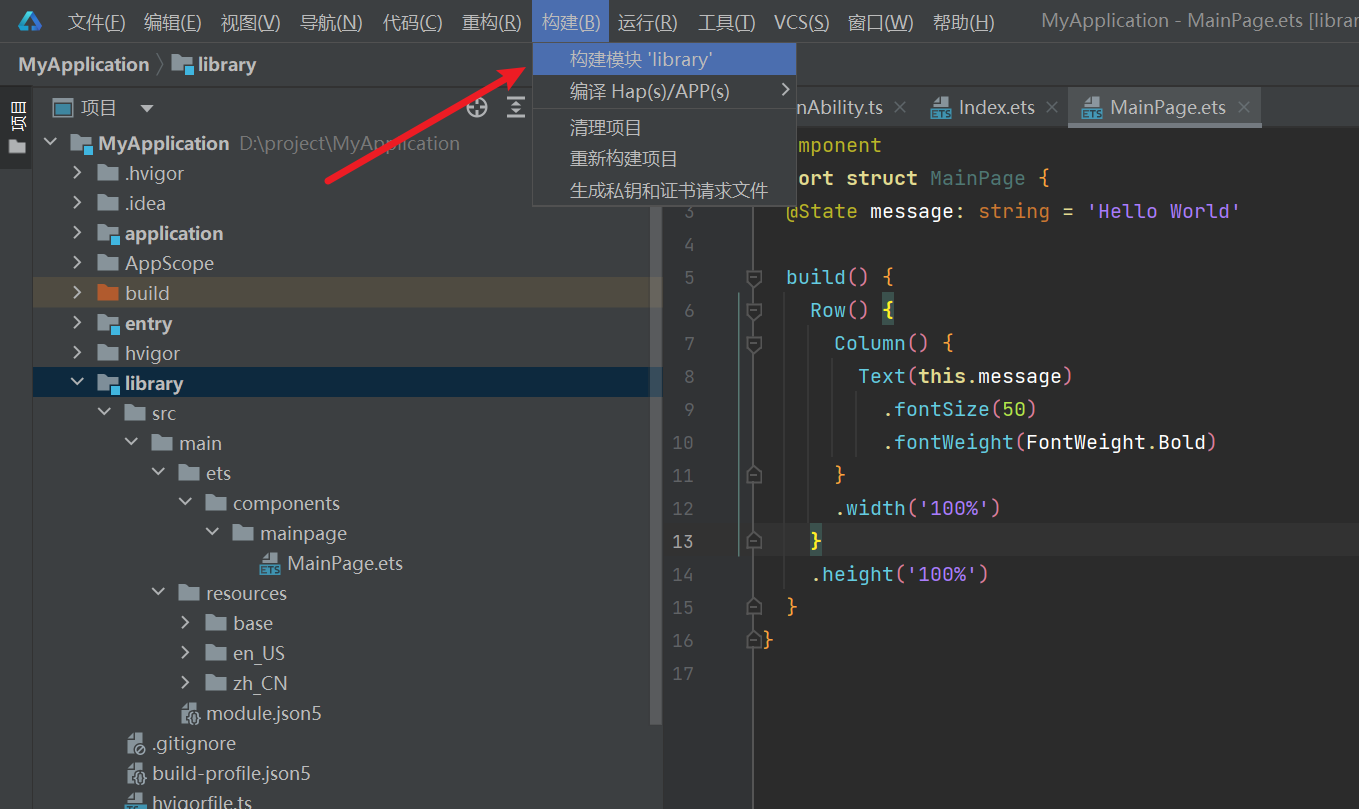Click the DevEco Studio logo icon

point(30,21)
